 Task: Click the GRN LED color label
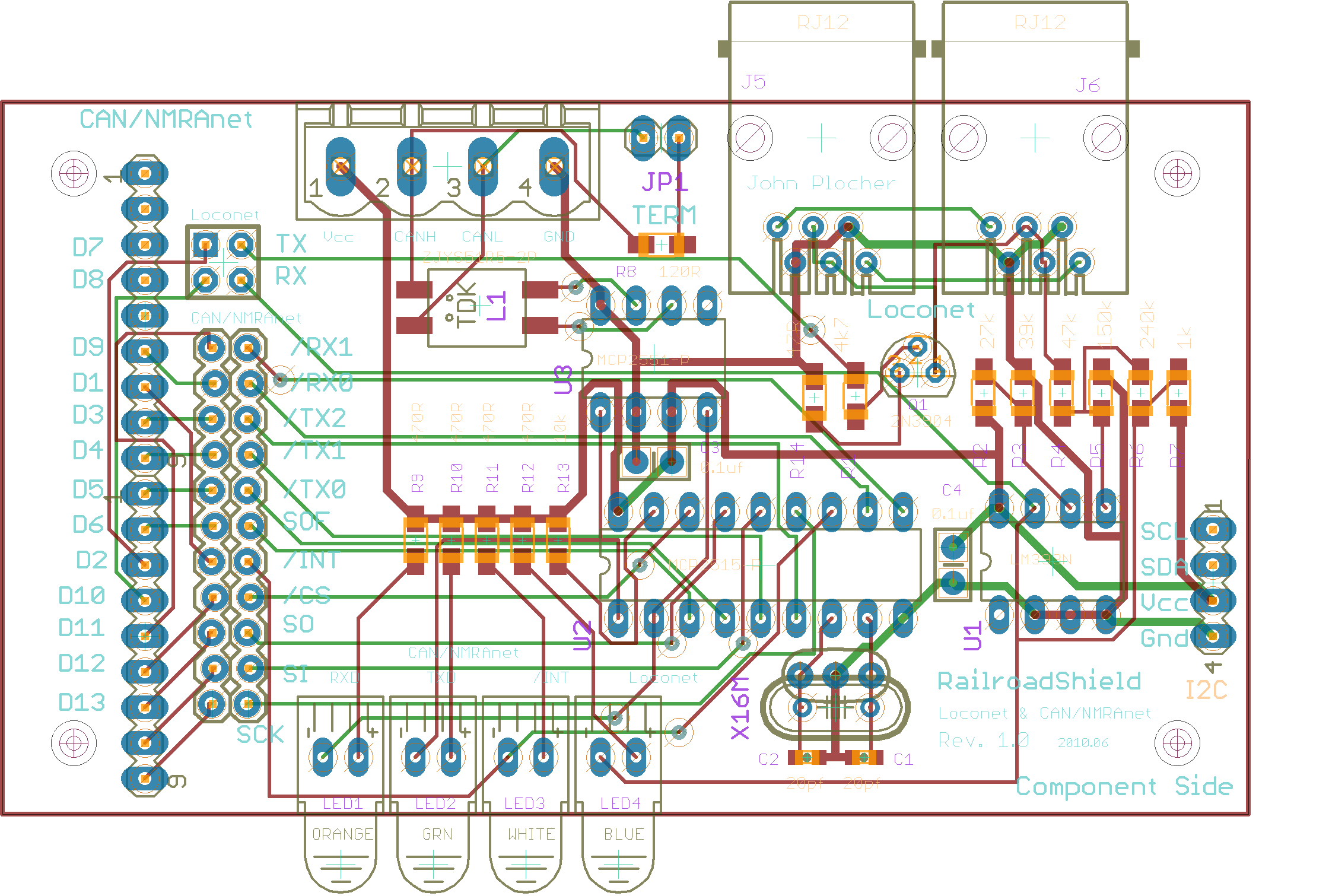point(437,834)
